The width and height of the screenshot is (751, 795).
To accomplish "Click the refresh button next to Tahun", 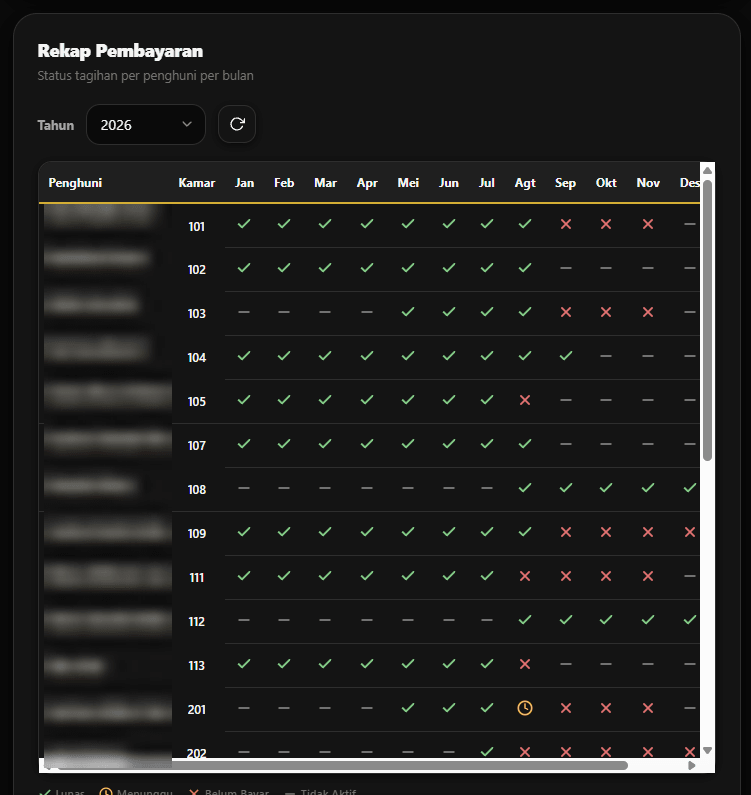I will coord(237,124).
